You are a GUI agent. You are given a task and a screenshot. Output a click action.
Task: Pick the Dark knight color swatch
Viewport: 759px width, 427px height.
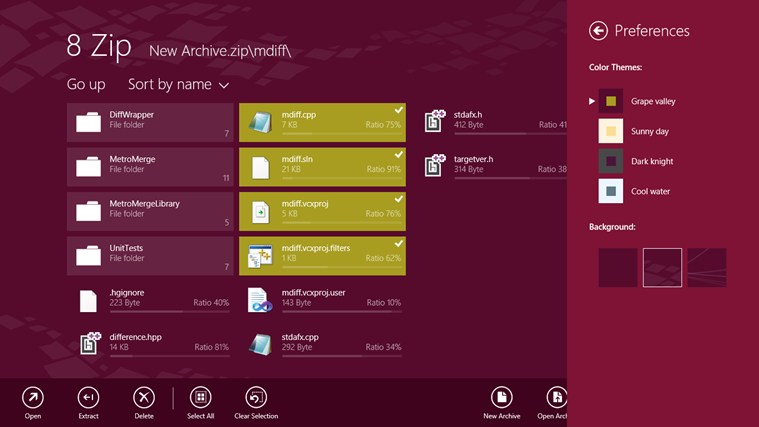(611, 161)
